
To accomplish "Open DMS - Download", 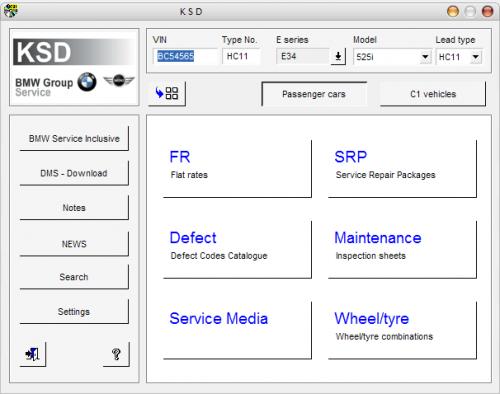I will click(74, 173).
